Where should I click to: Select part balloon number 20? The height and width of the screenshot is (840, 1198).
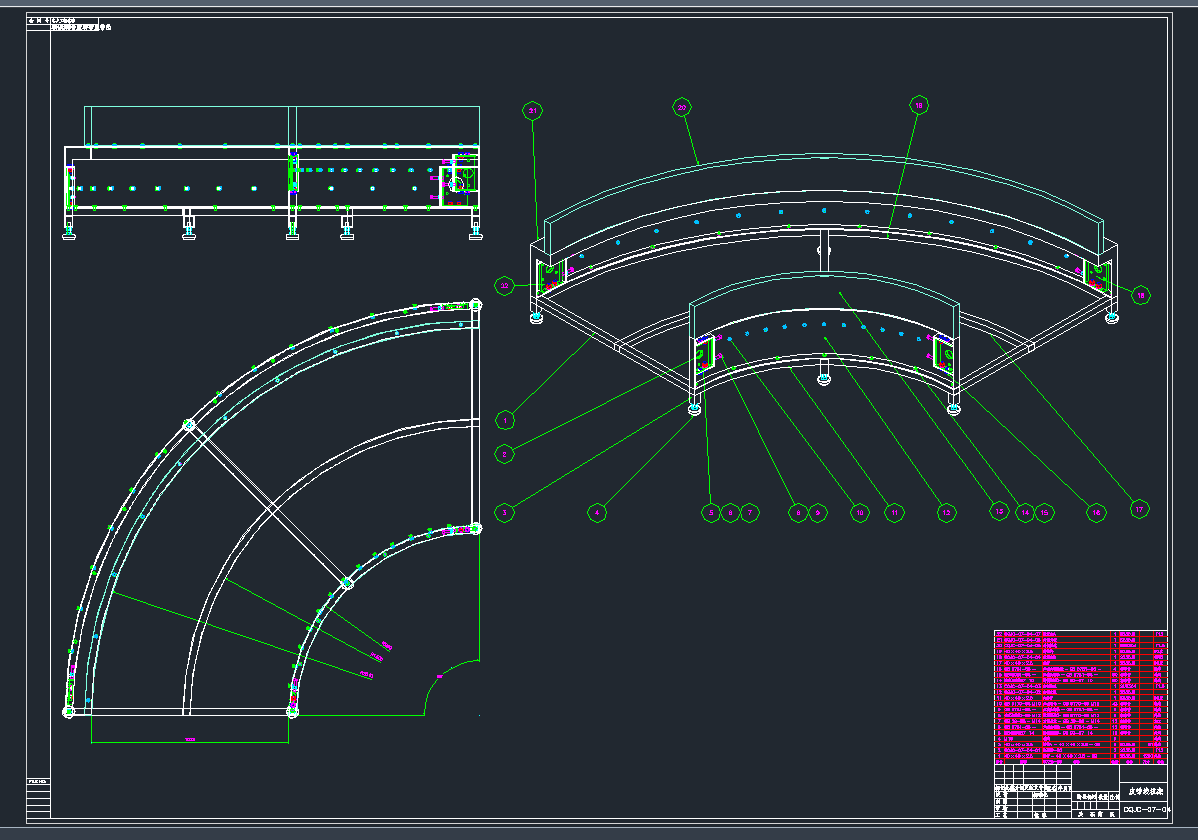click(682, 108)
